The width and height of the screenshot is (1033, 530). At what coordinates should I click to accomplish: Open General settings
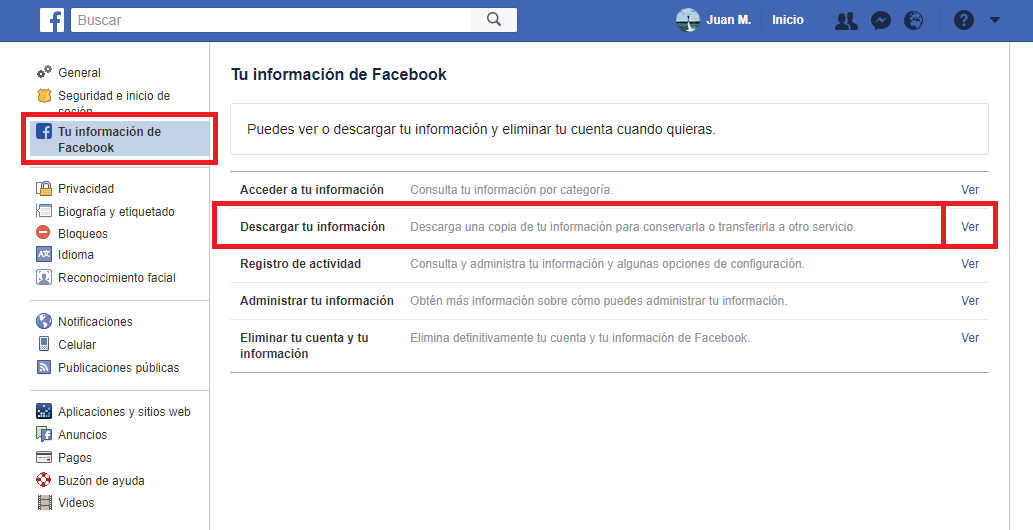click(79, 73)
